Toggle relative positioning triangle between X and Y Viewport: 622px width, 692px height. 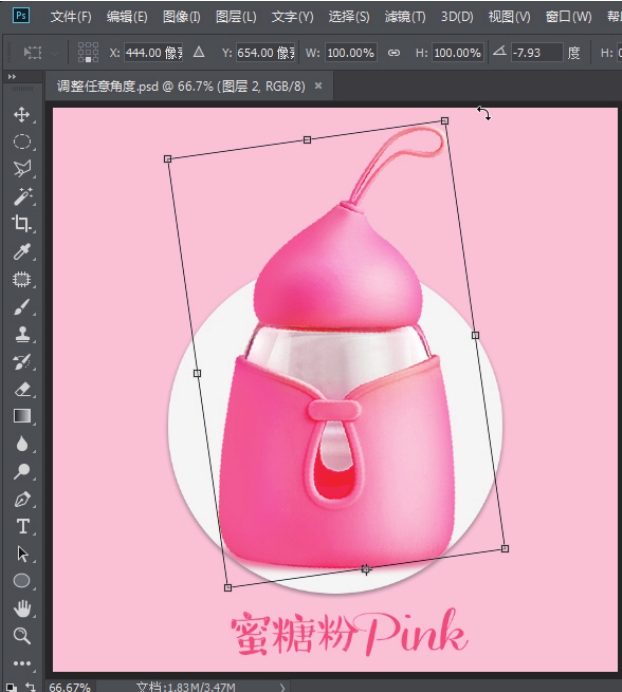[198, 52]
